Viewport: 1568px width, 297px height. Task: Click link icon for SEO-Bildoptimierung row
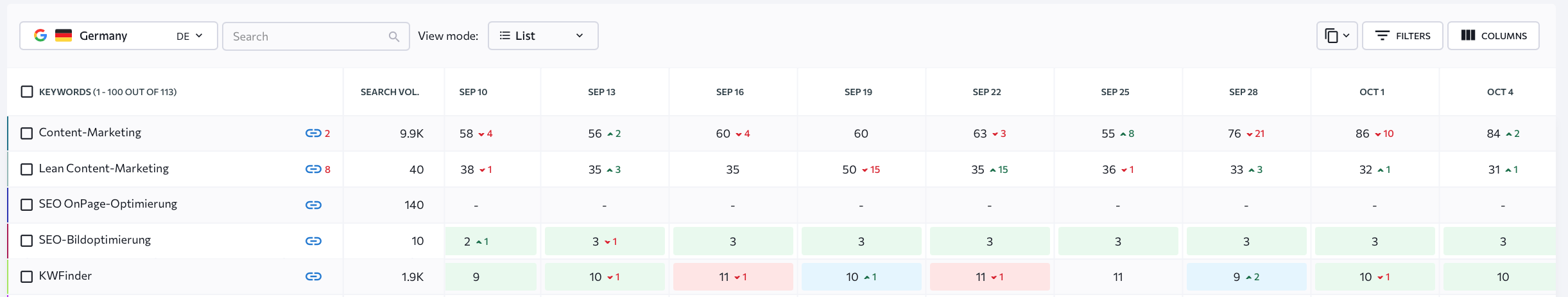tap(313, 241)
